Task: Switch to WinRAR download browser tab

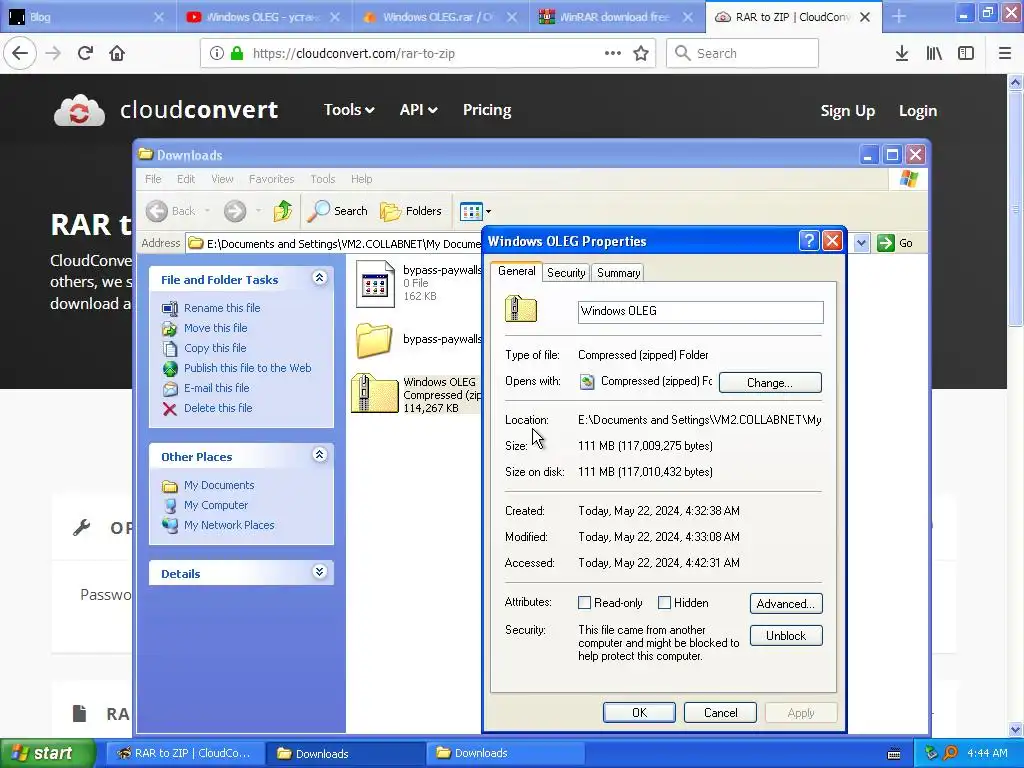Action: point(617,17)
